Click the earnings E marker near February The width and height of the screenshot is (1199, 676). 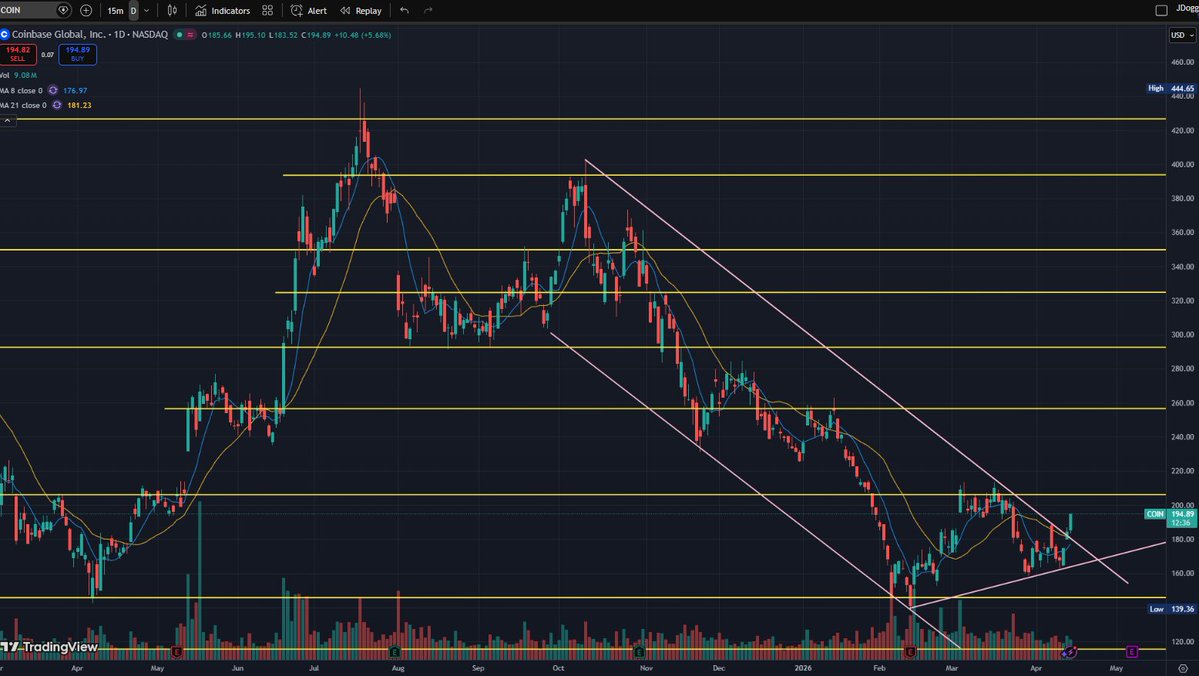click(910, 652)
